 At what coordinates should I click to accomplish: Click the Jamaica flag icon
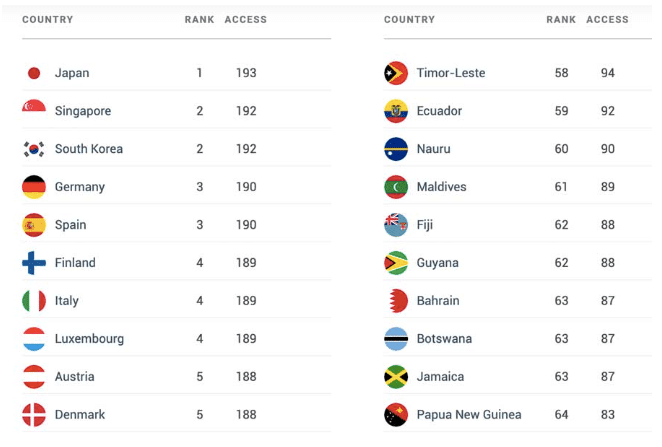[x=396, y=377]
